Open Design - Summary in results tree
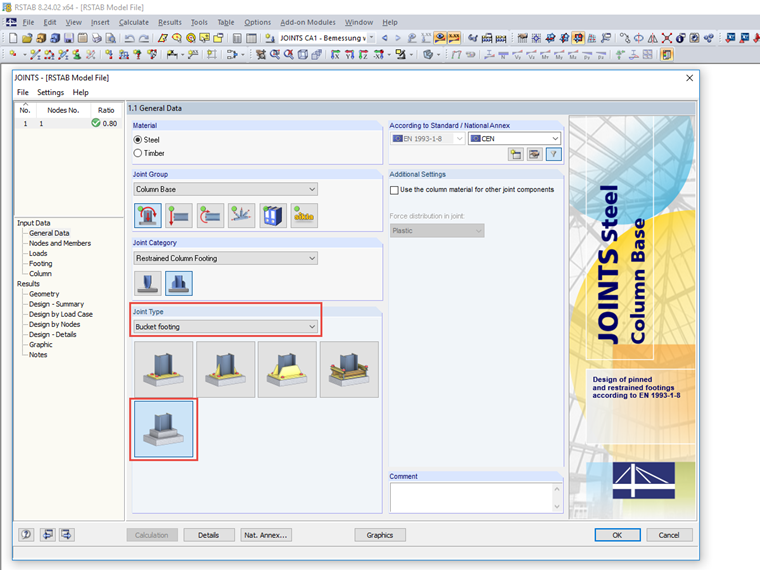The width and height of the screenshot is (760, 570). [56, 304]
